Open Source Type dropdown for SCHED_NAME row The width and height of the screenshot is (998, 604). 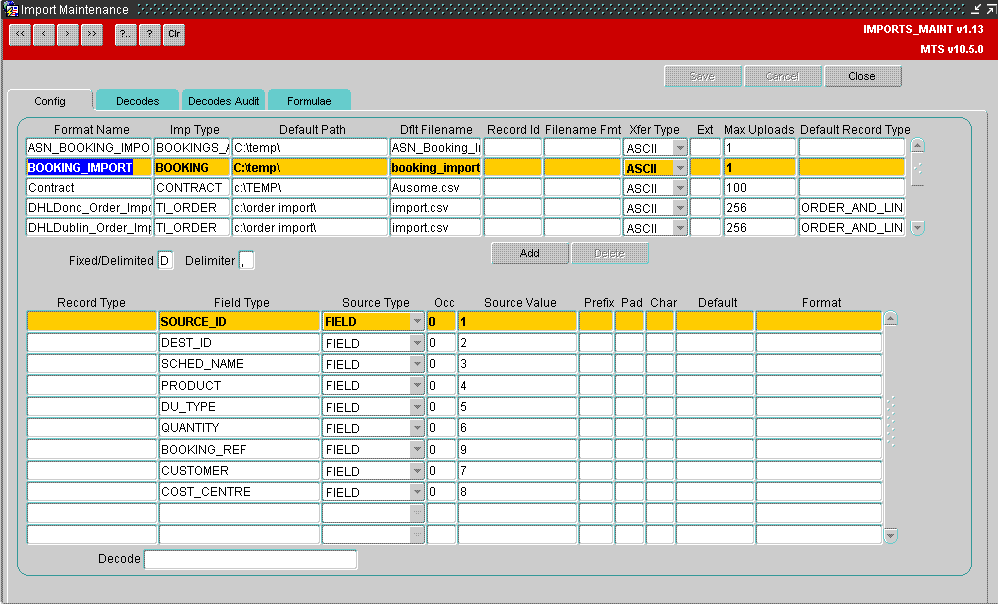pos(417,364)
